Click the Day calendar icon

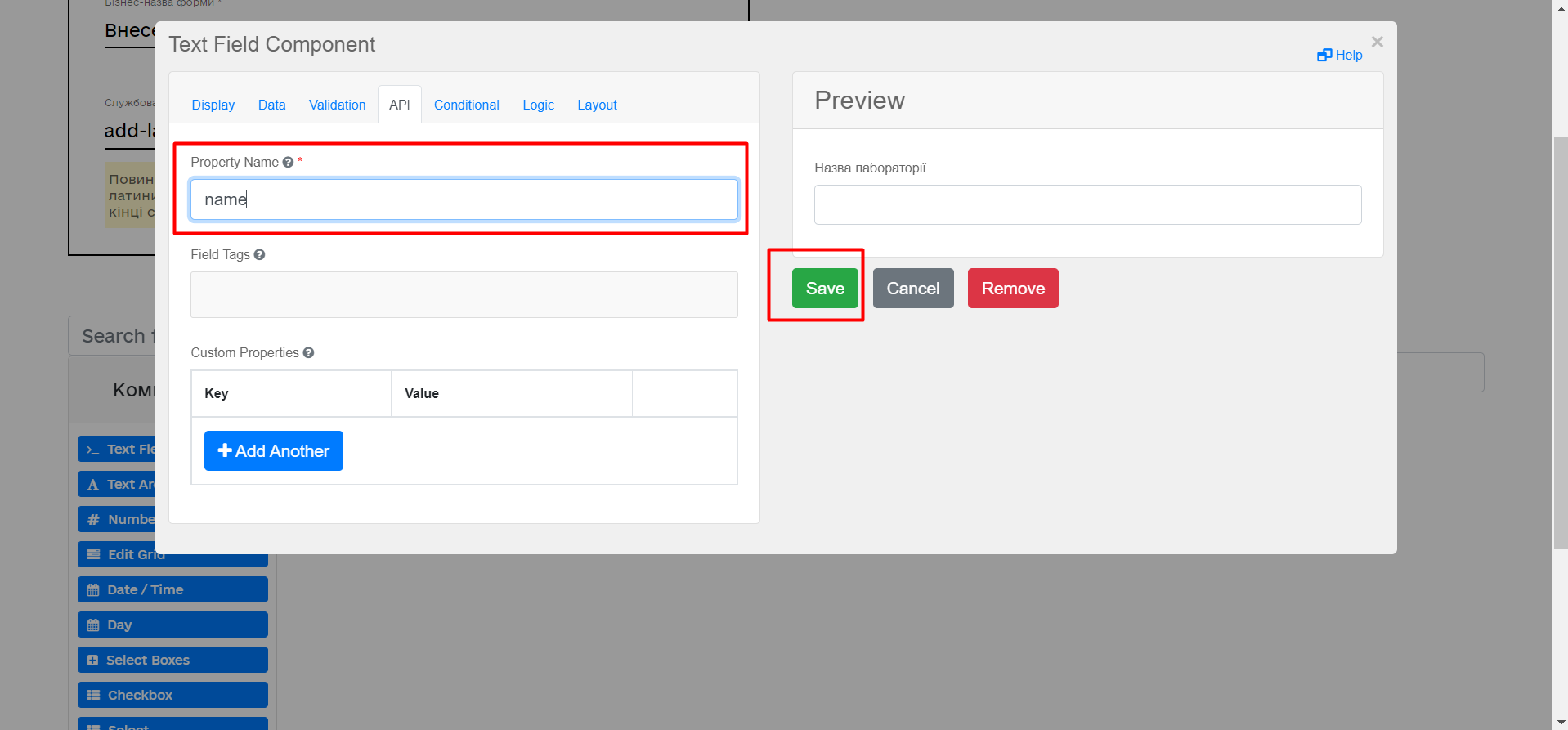click(93, 625)
